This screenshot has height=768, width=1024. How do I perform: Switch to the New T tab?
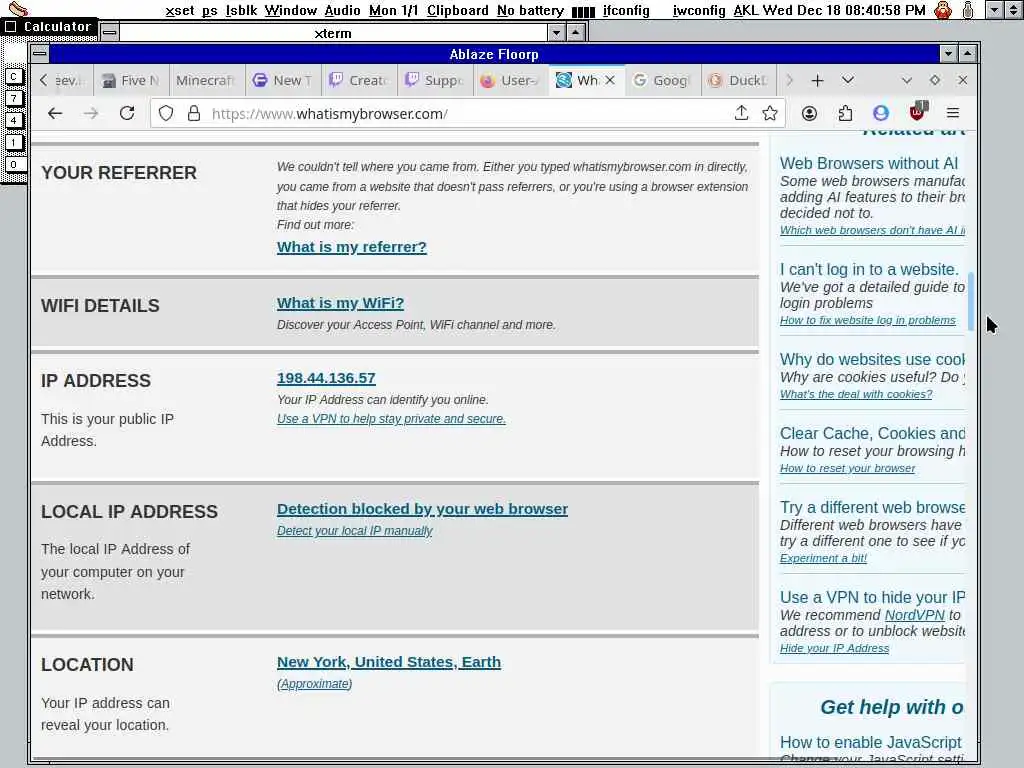283,80
